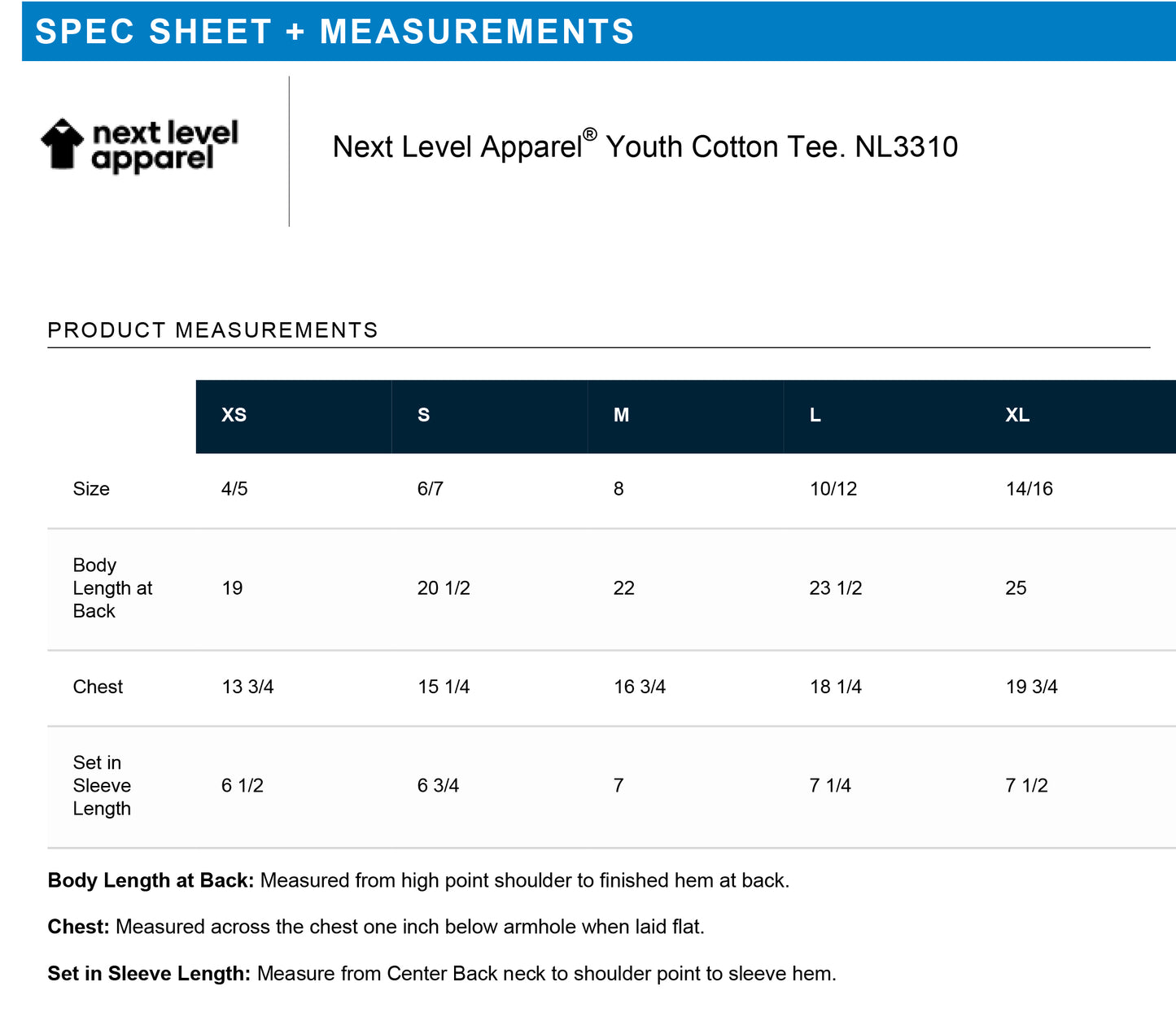Click the XS column header
Image resolution: width=1176 pixels, height=1017 pixels.
[x=234, y=415]
